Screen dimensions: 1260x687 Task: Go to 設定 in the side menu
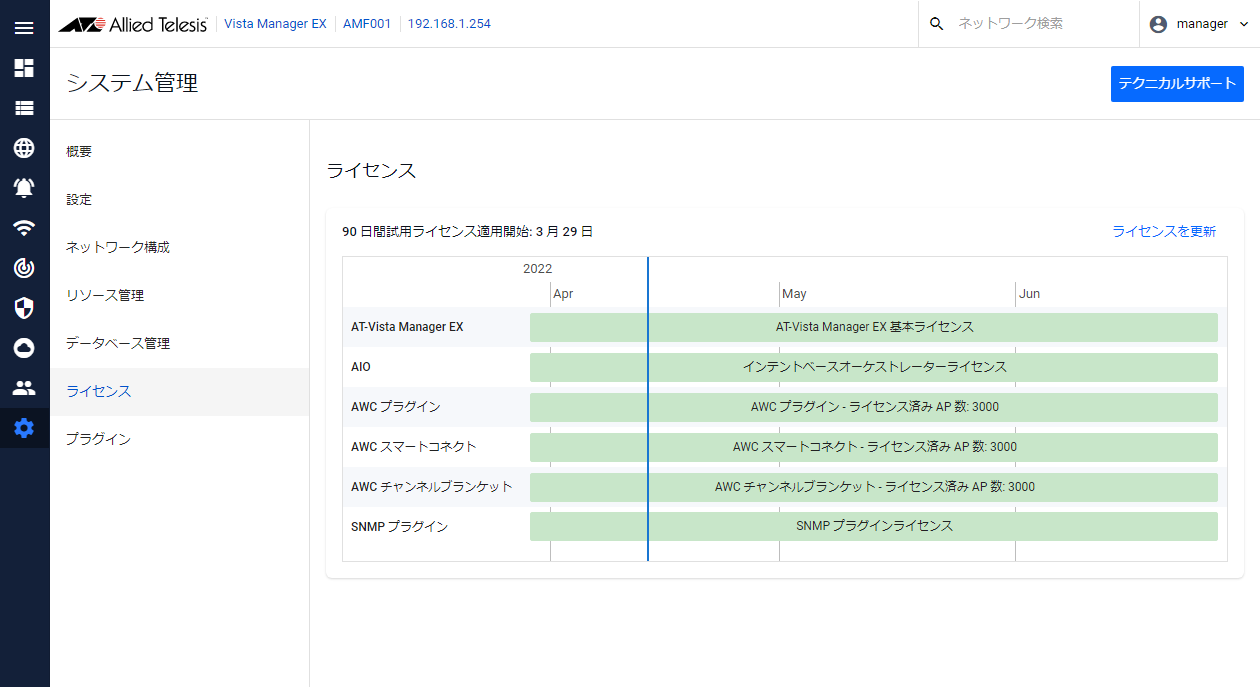79,200
